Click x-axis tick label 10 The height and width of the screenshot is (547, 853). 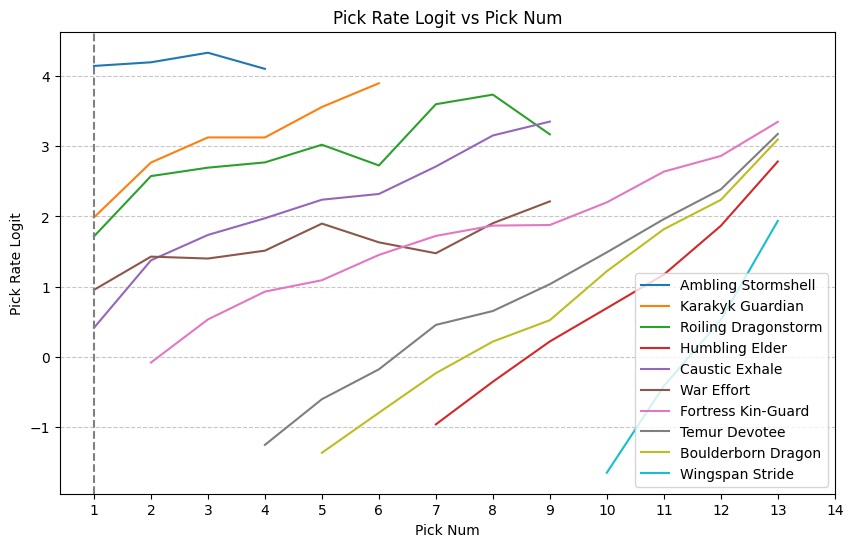(x=607, y=510)
